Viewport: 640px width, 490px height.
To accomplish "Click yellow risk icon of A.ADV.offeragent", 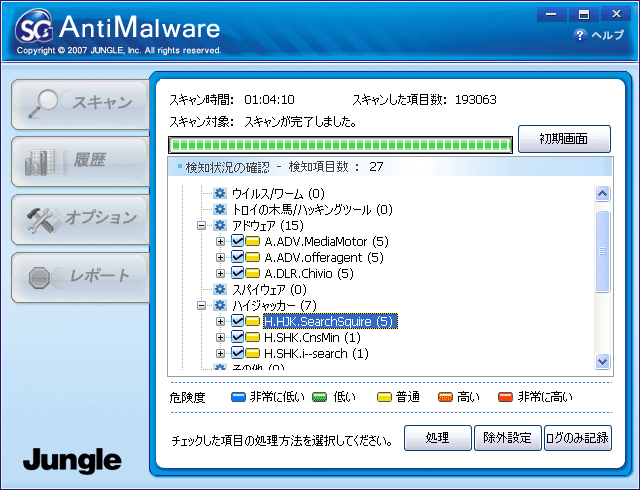I will (253, 257).
